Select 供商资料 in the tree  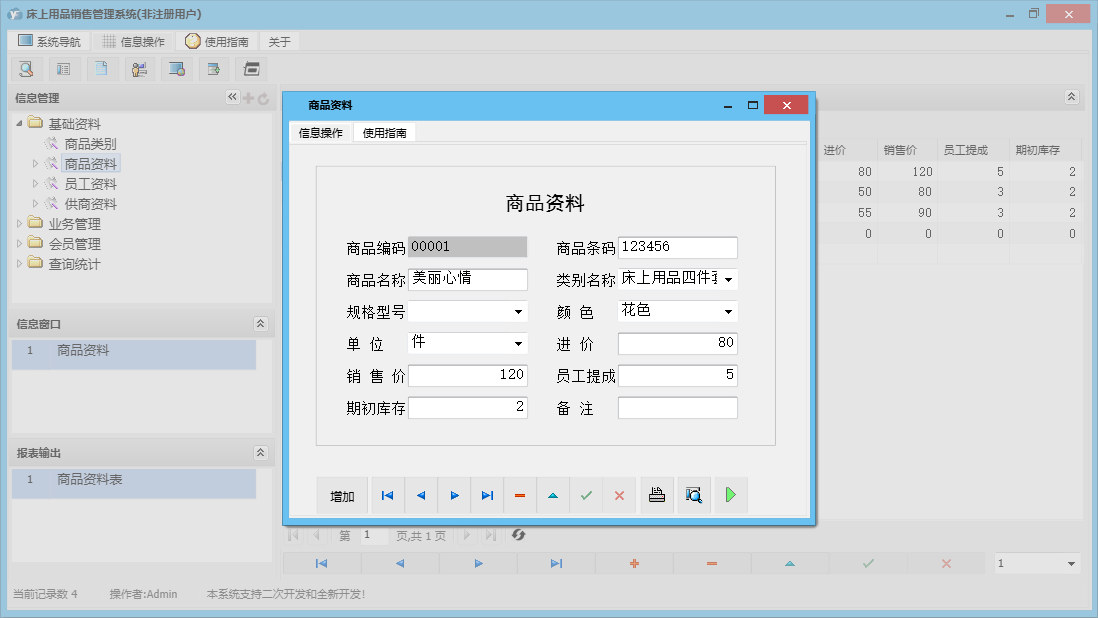90,204
